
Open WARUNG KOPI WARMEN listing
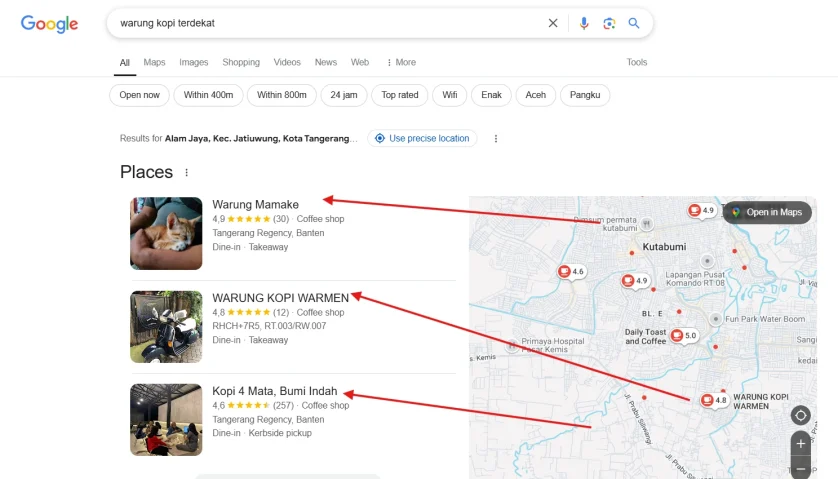pos(281,298)
